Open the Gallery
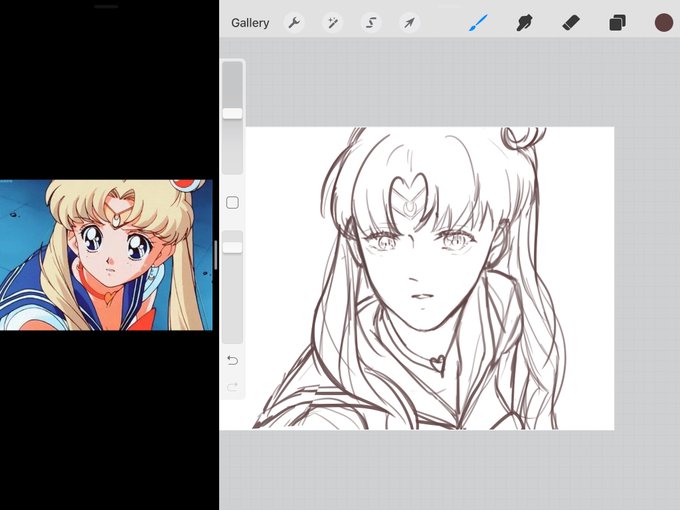Image resolution: width=680 pixels, height=510 pixels. coord(250,23)
